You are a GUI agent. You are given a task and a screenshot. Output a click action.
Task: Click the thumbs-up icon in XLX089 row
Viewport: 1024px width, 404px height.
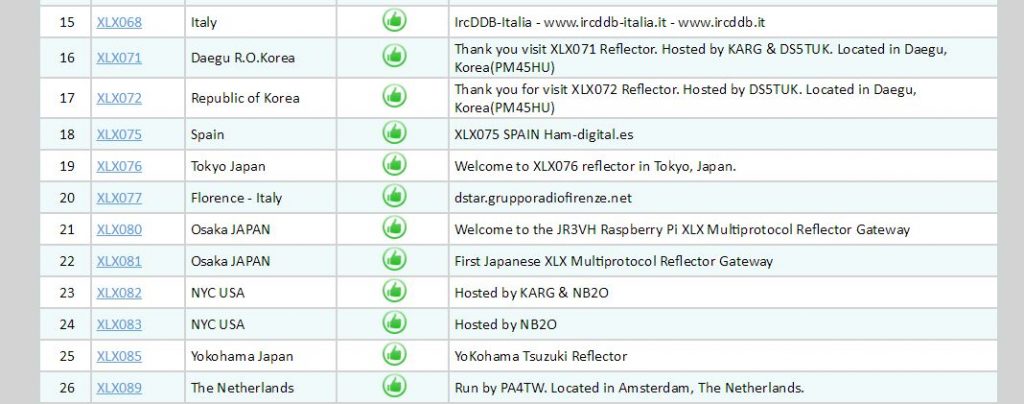point(394,386)
